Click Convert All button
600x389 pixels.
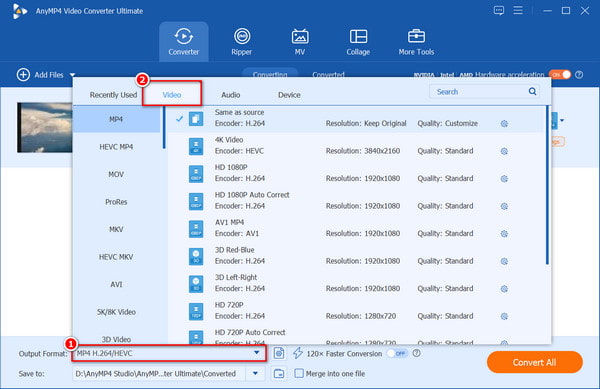535,362
